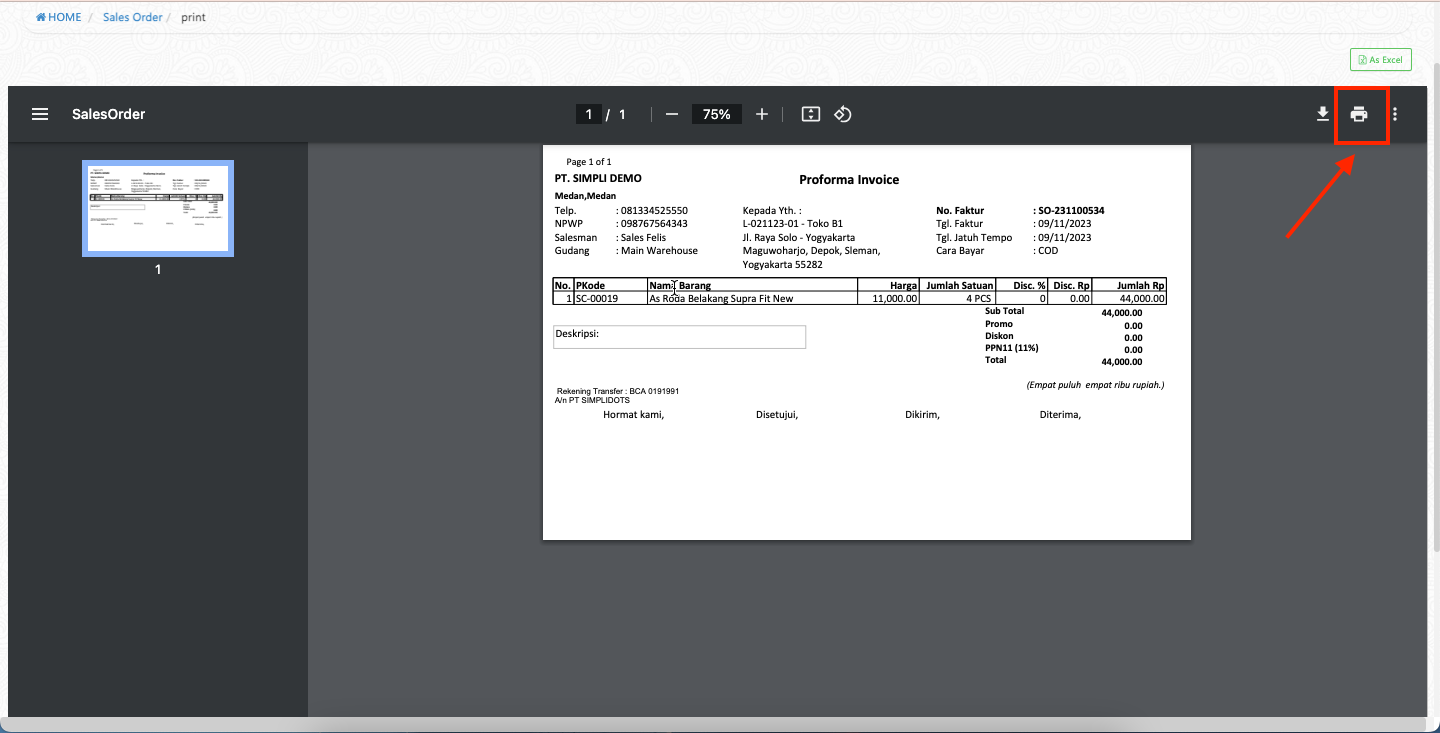Zoom out using the minus icon
This screenshot has height=733, width=1440.
point(672,114)
